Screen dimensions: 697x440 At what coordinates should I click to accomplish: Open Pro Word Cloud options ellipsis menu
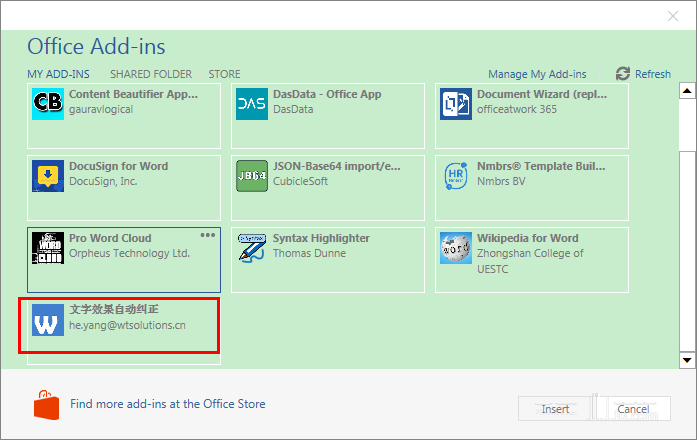coord(208,235)
